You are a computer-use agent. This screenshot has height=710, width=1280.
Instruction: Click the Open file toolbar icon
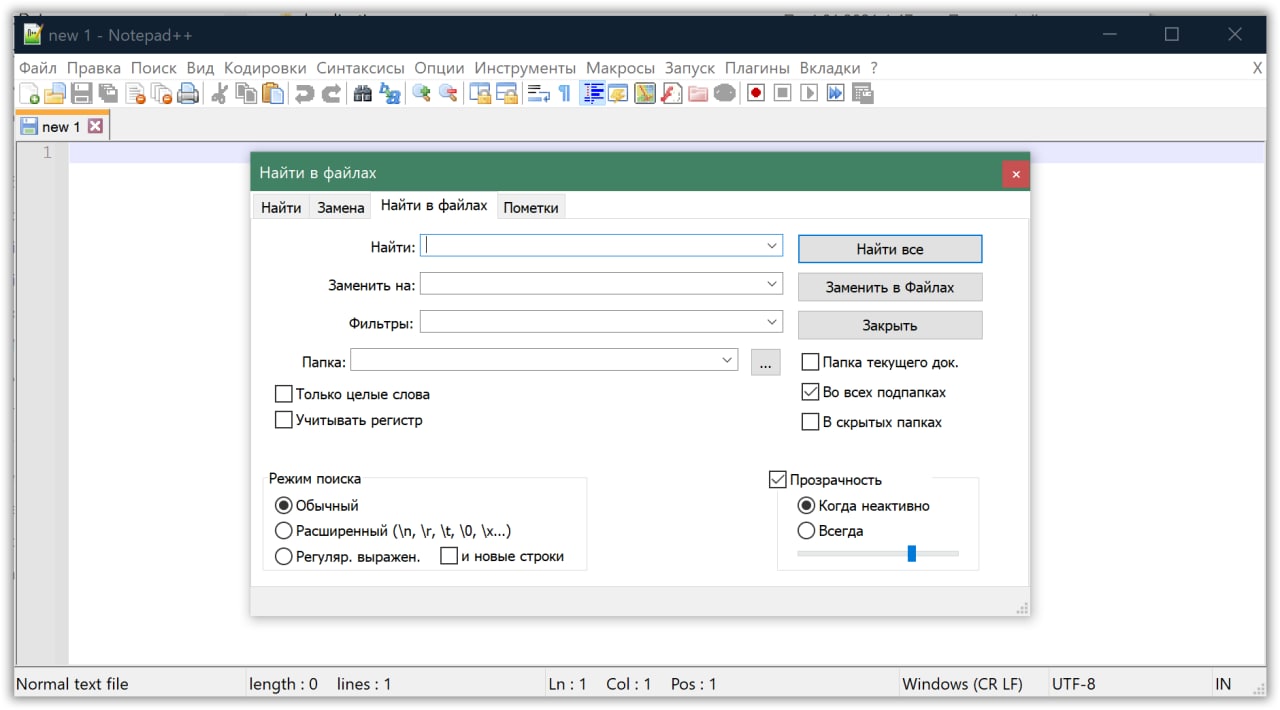click(55, 94)
